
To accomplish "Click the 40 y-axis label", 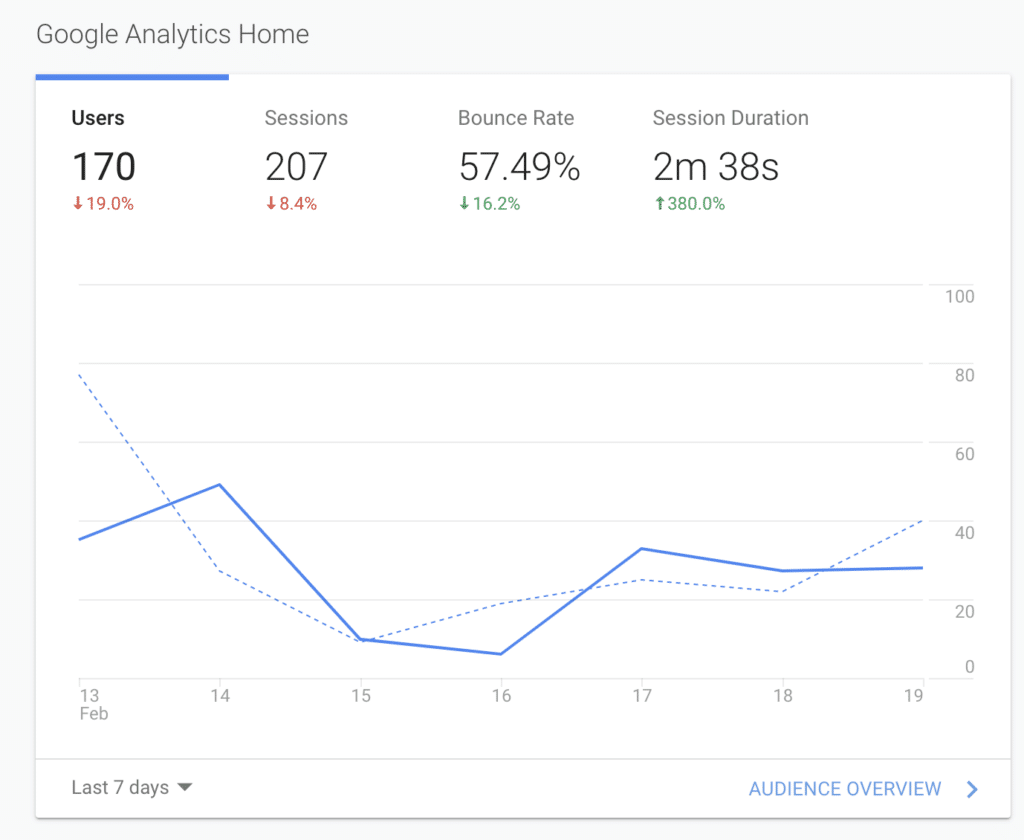I will tap(964, 533).
